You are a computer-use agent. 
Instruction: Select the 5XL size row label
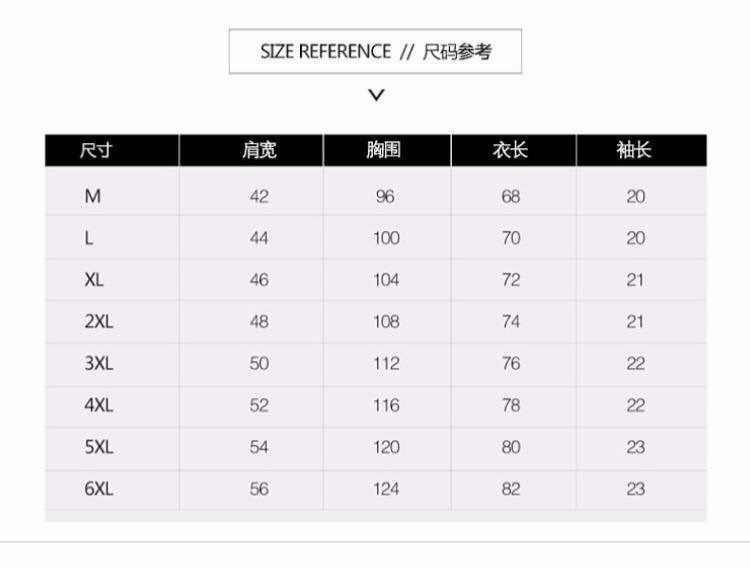(x=99, y=447)
